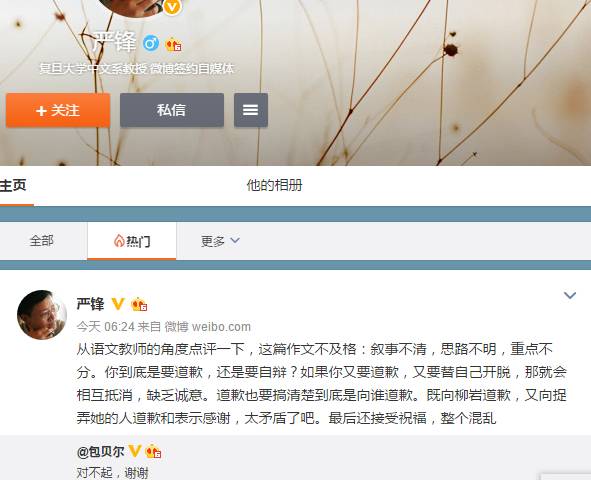The width and height of the screenshot is (591, 480).
Task: Switch to 主页 tab
Action: click(13, 185)
